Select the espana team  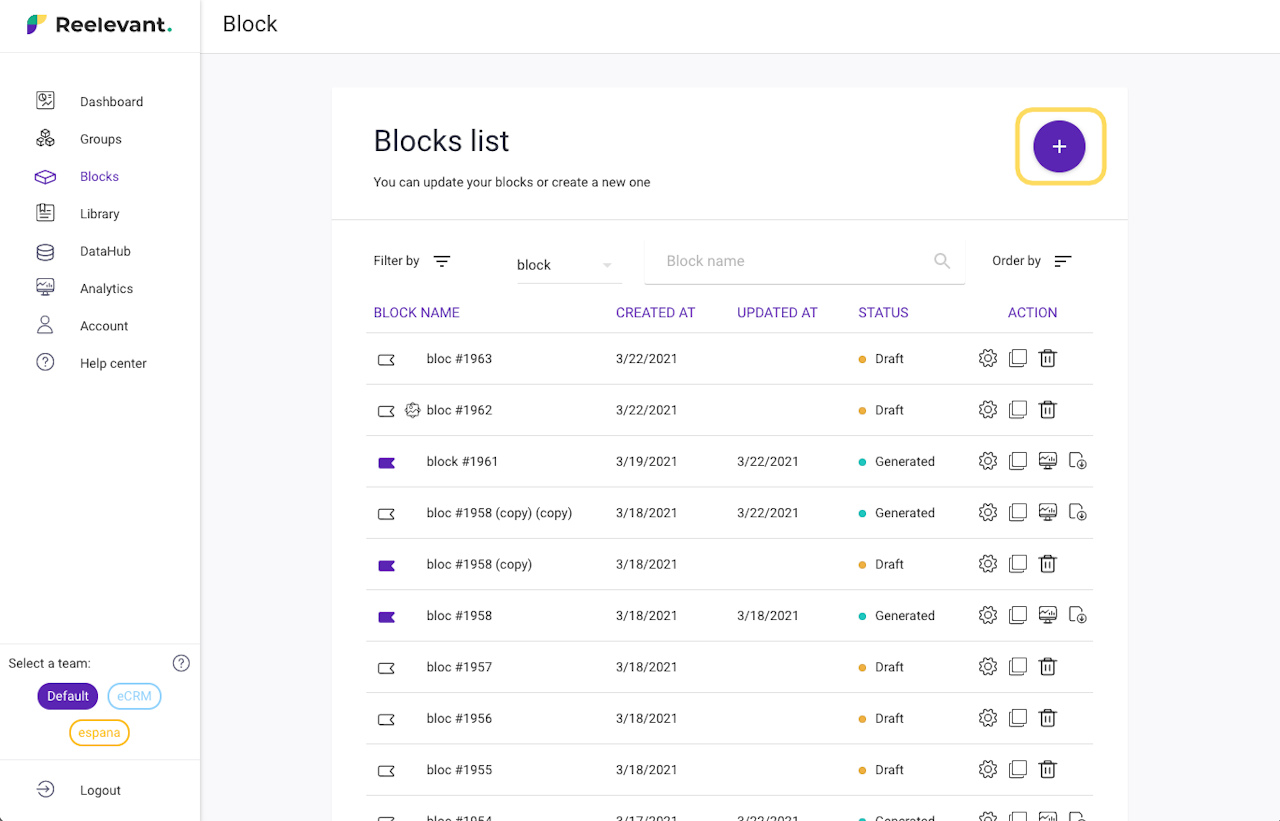[99, 733]
